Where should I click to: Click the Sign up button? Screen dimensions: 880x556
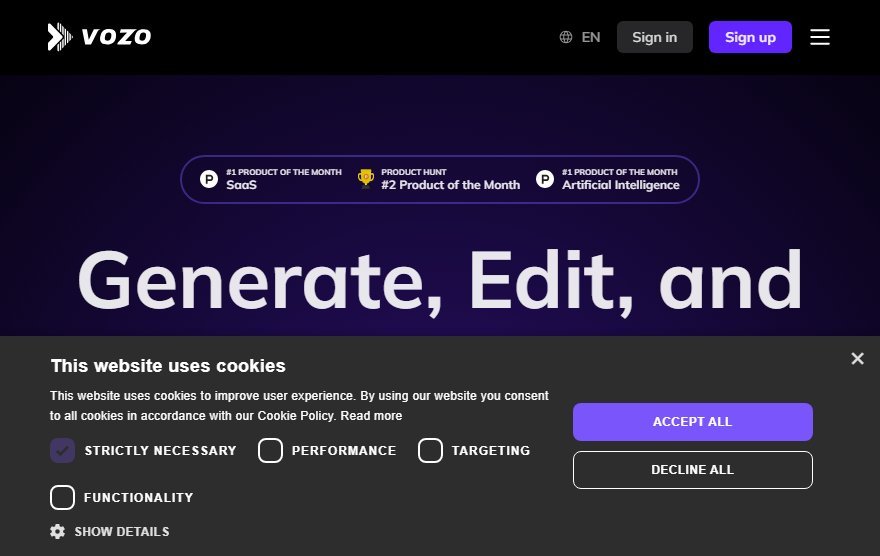(750, 37)
